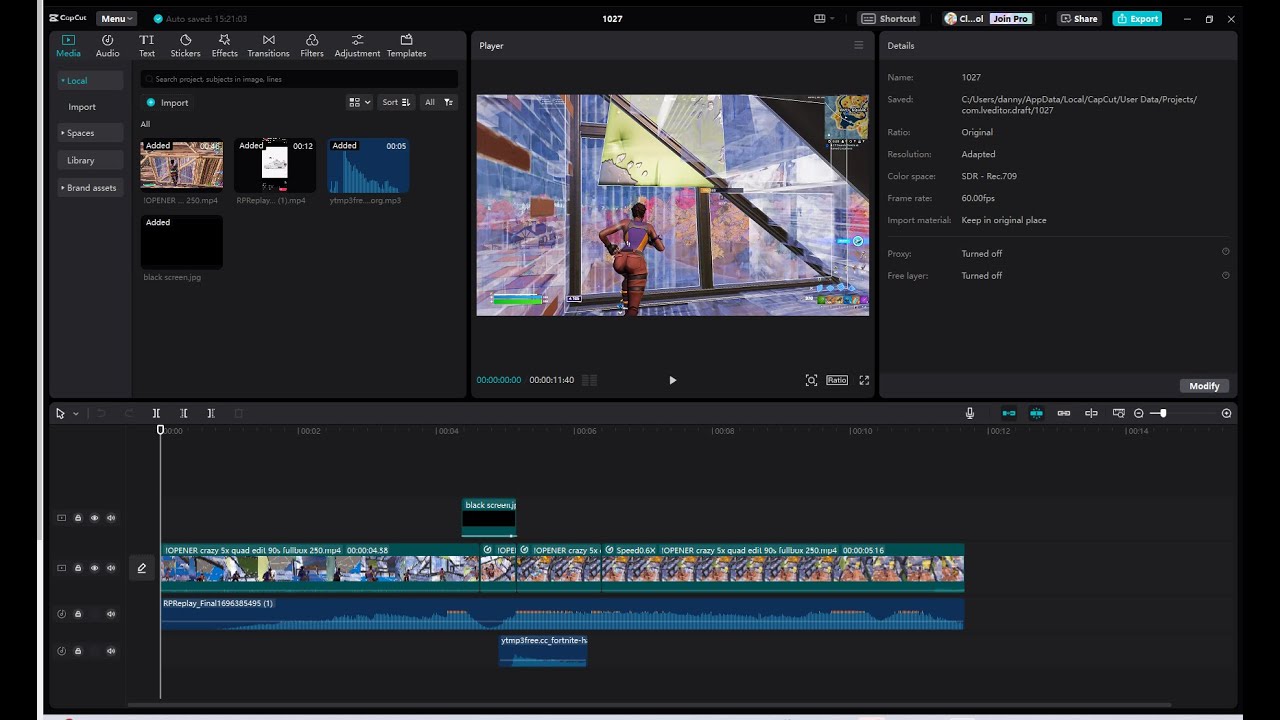Click the Join Pro button
Image resolution: width=1280 pixels, height=720 pixels.
point(1010,19)
